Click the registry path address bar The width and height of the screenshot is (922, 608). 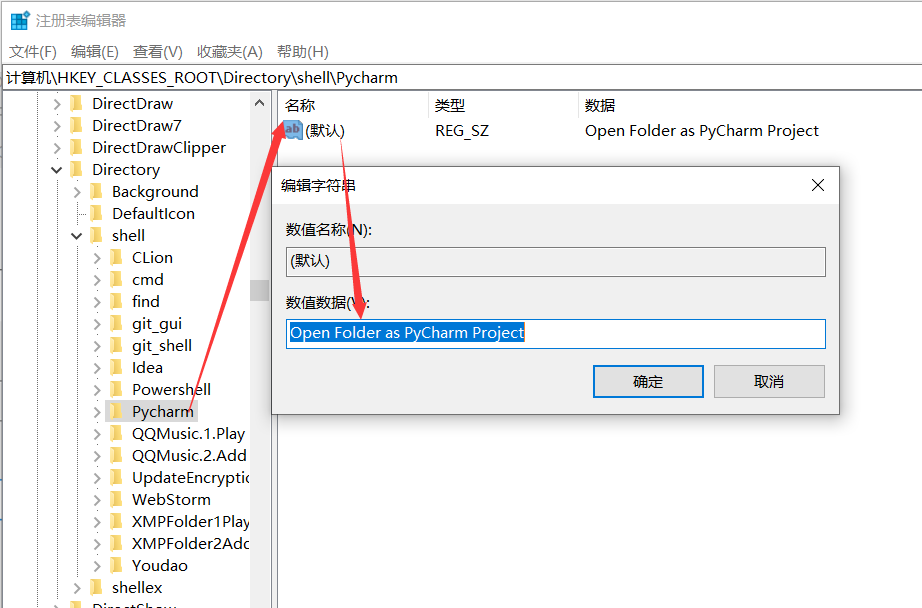click(300, 75)
